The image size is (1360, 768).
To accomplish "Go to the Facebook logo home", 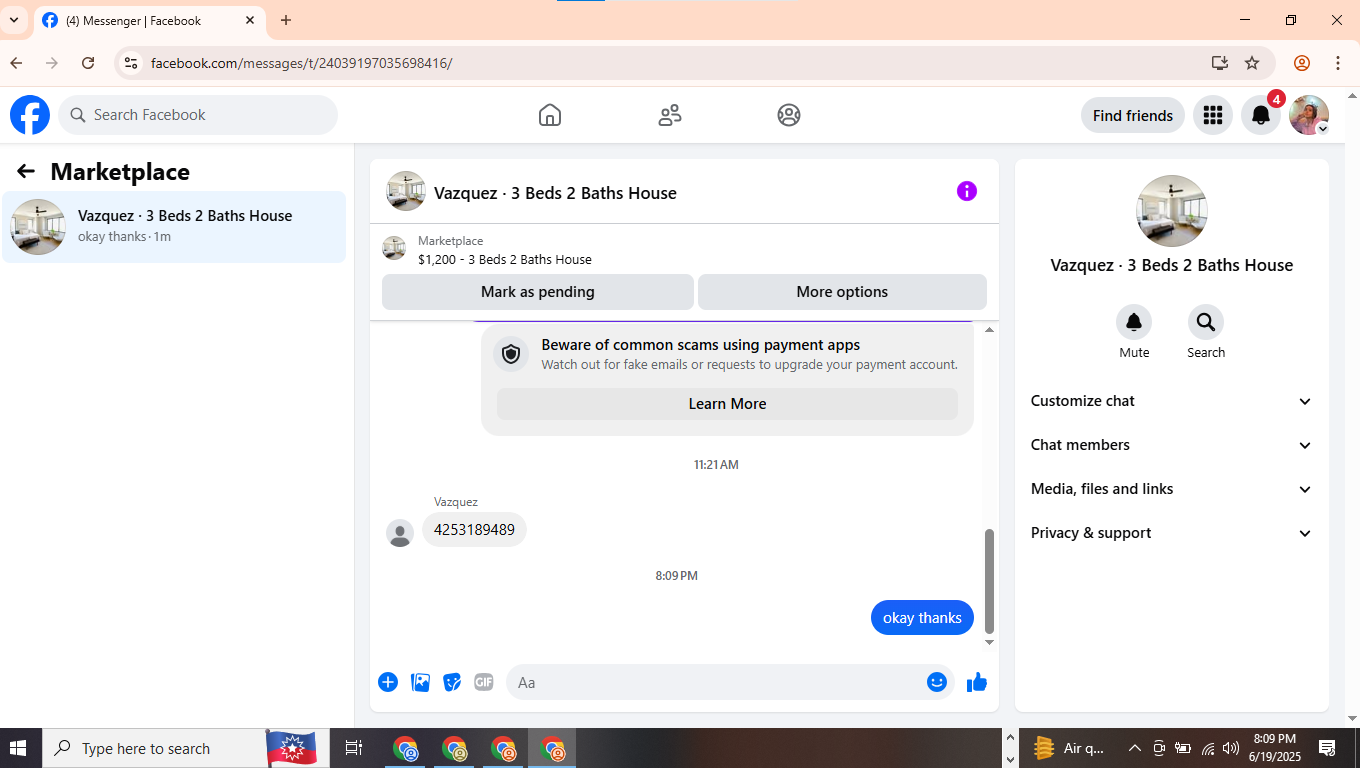I will coord(30,115).
